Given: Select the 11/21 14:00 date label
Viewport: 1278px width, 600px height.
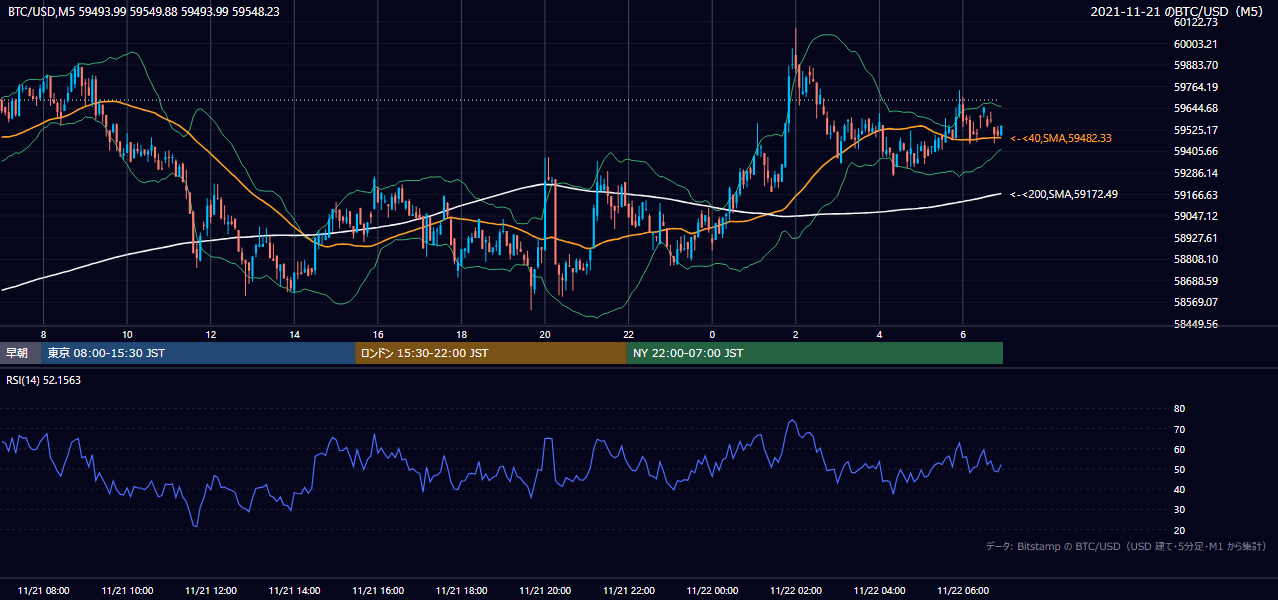Looking at the screenshot, I should coord(294,591).
